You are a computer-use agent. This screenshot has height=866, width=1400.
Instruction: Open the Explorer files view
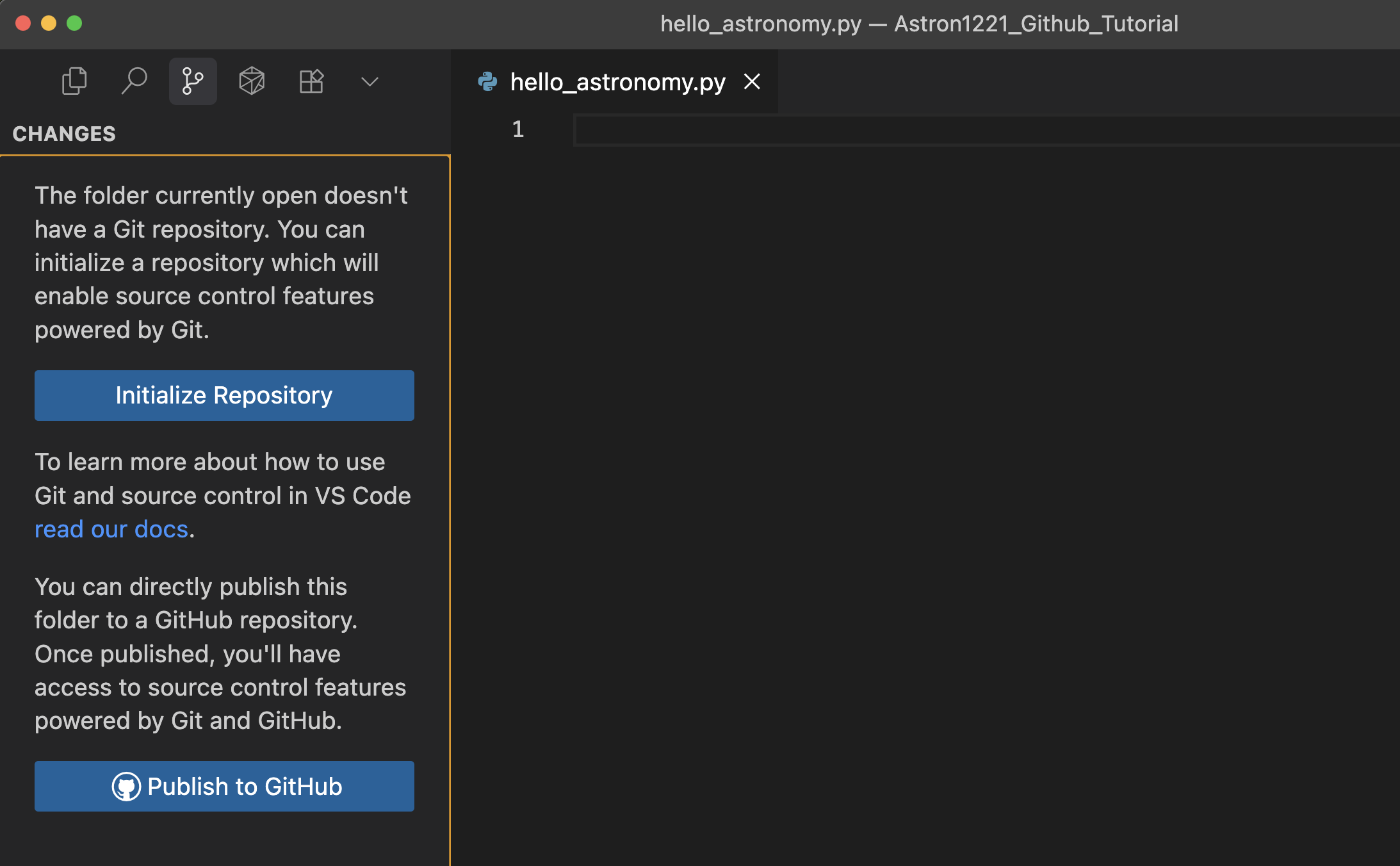tap(74, 81)
